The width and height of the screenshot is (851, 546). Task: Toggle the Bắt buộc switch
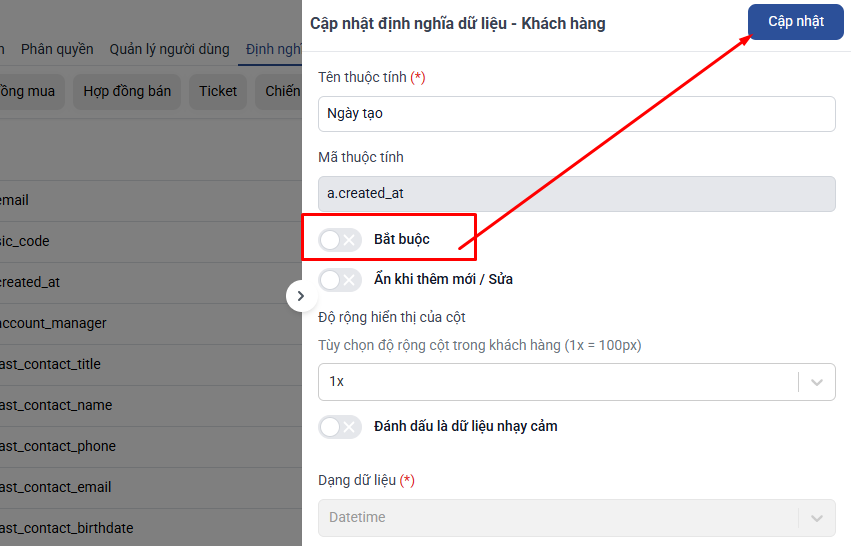click(340, 239)
